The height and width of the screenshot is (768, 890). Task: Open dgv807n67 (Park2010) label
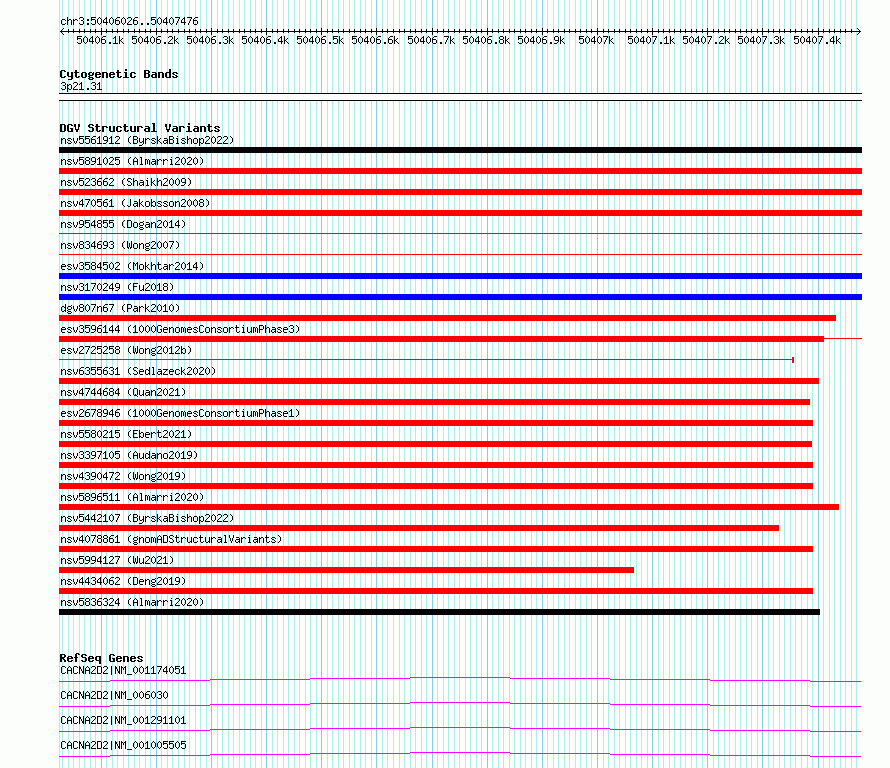[120, 308]
